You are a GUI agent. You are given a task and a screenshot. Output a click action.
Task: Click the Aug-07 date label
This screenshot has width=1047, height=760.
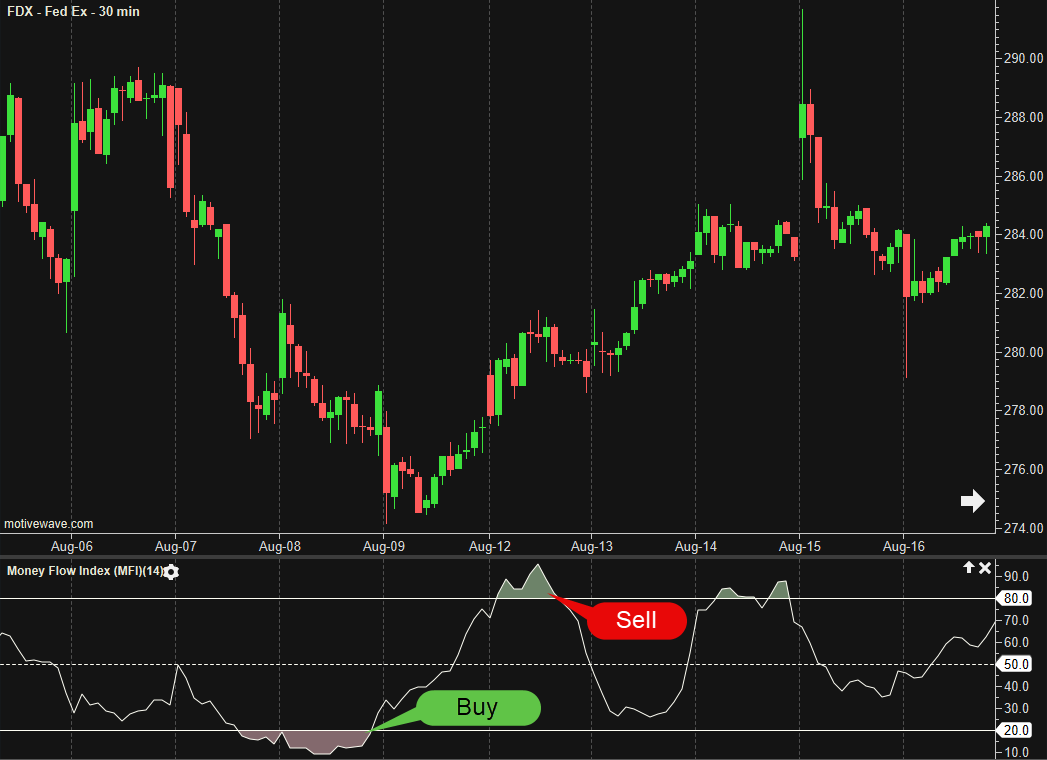(x=176, y=546)
